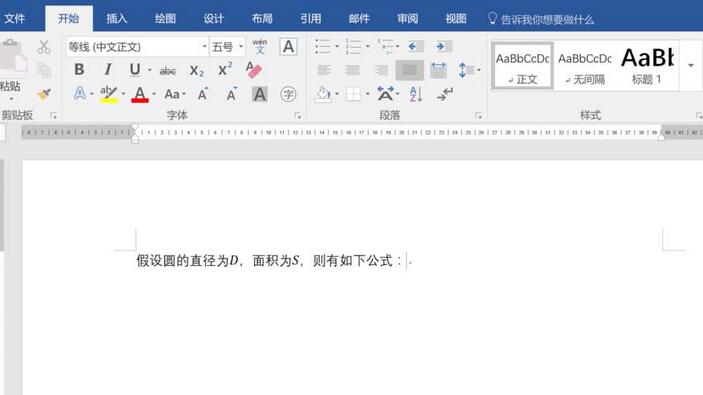Align text right
Image resolution: width=703 pixels, height=395 pixels.
pyautogui.click(x=381, y=70)
